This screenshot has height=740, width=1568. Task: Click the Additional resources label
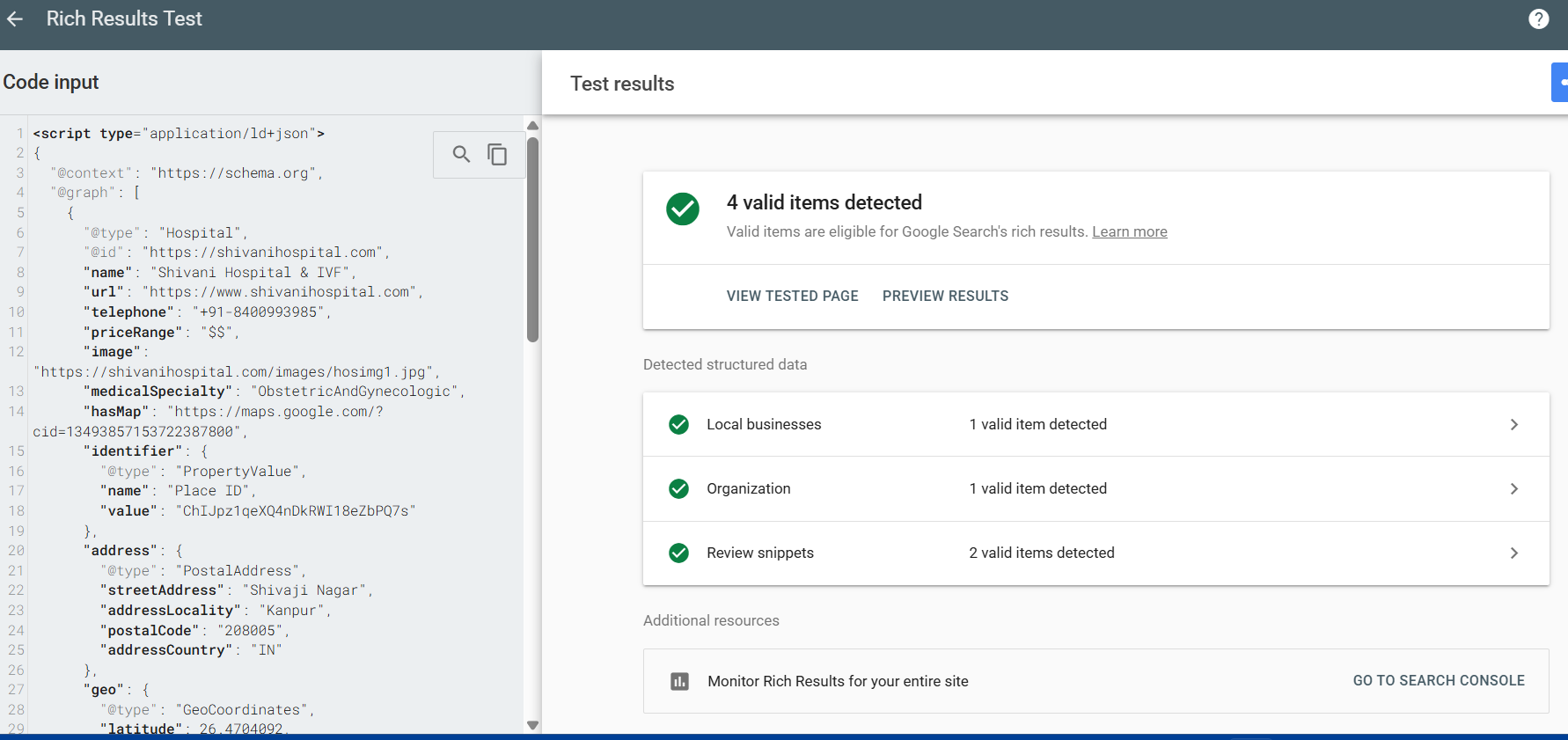711,620
